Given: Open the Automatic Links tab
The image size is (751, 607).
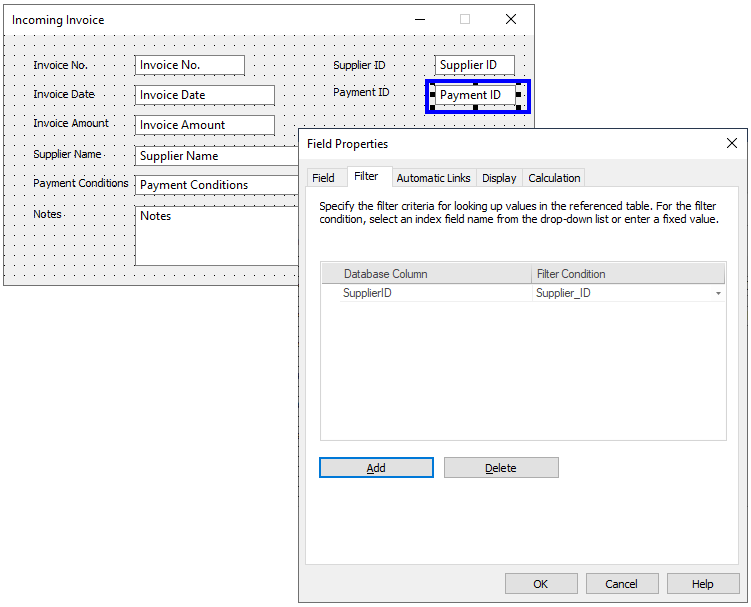Looking at the screenshot, I should pyautogui.click(x=433, y=178).
